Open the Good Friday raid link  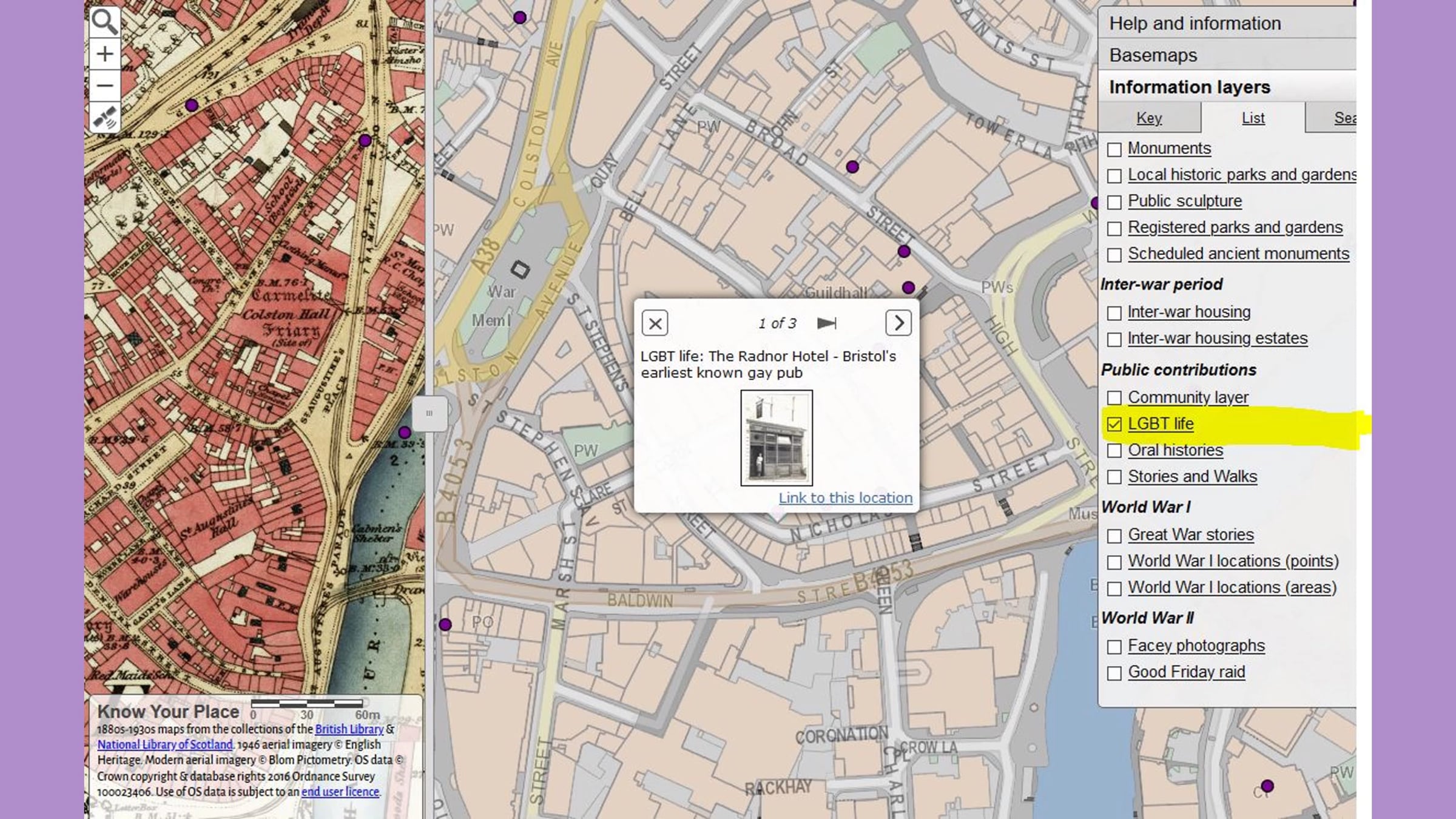pos(1187,672)
